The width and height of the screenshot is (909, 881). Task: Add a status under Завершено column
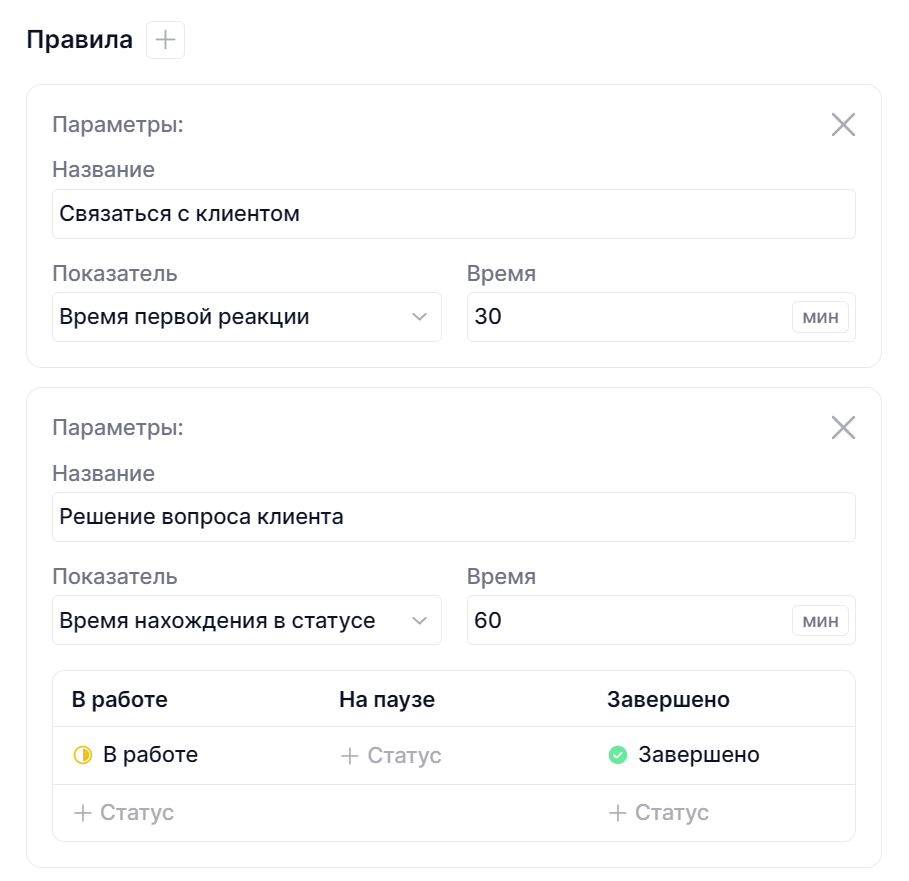(659, 813)
